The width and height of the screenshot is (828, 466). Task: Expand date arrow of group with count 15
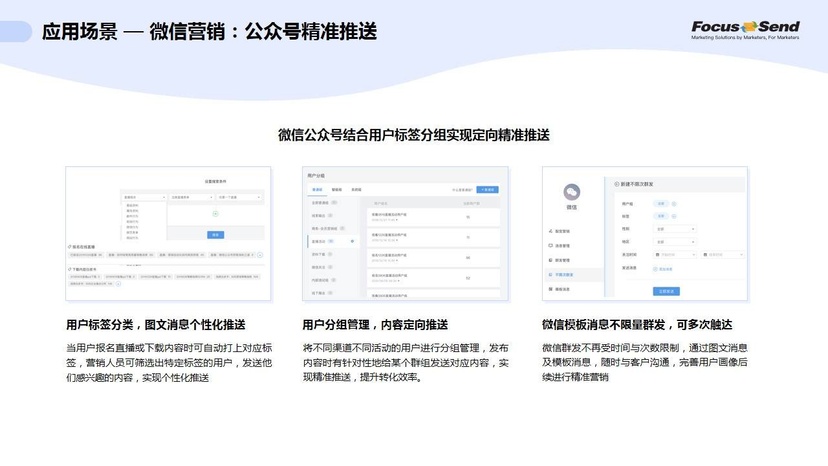click(x=397, y=220)
